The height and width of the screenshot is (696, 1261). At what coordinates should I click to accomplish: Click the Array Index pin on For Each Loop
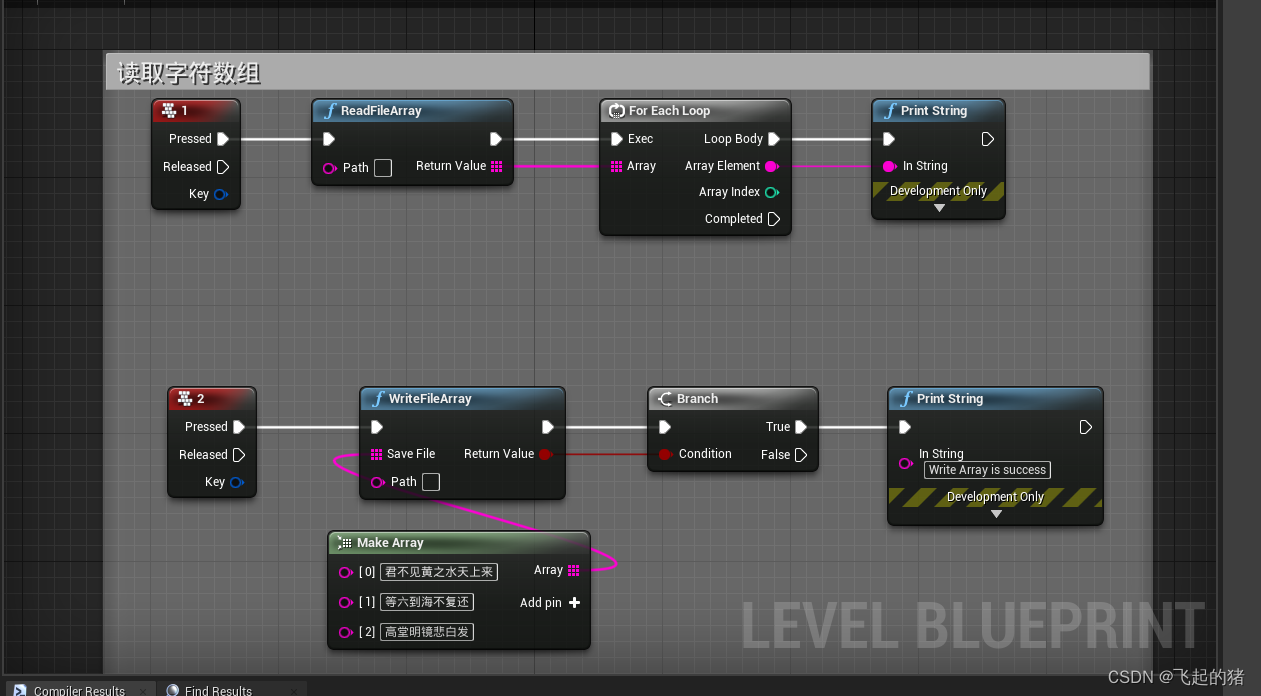pos(771,192)
